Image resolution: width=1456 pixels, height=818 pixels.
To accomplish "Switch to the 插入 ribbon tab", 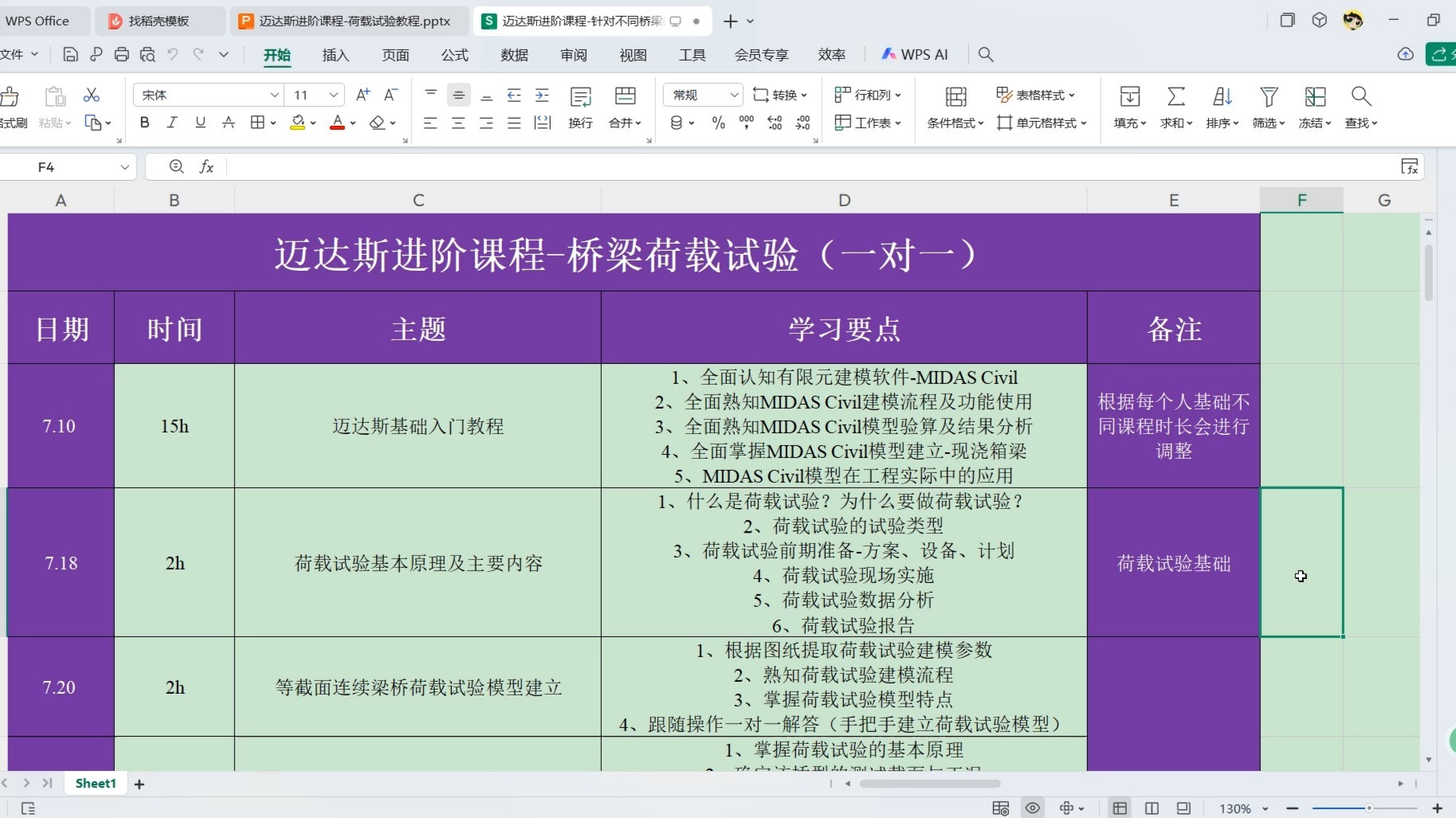I will [334, 55].
